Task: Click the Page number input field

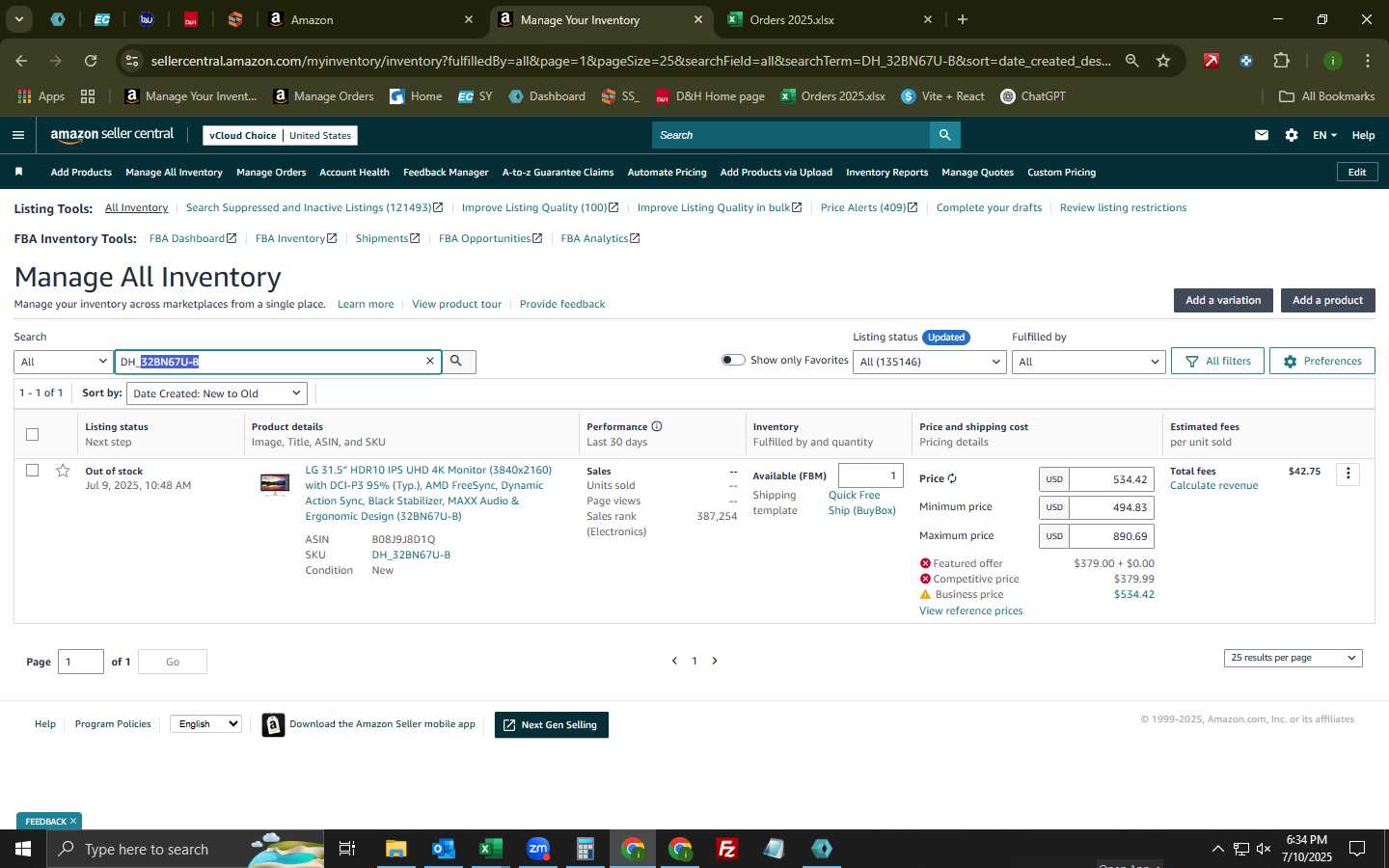Action: 81,662
